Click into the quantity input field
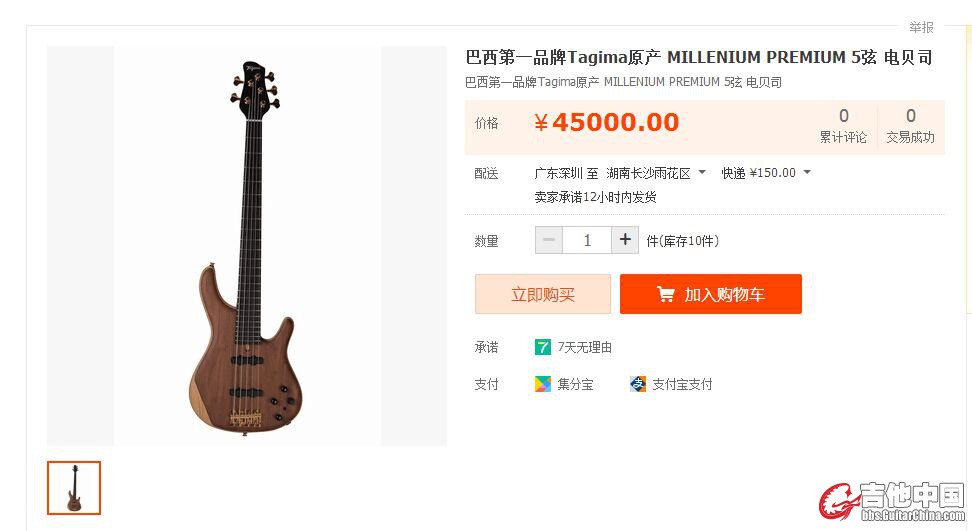 coord(587,240)
